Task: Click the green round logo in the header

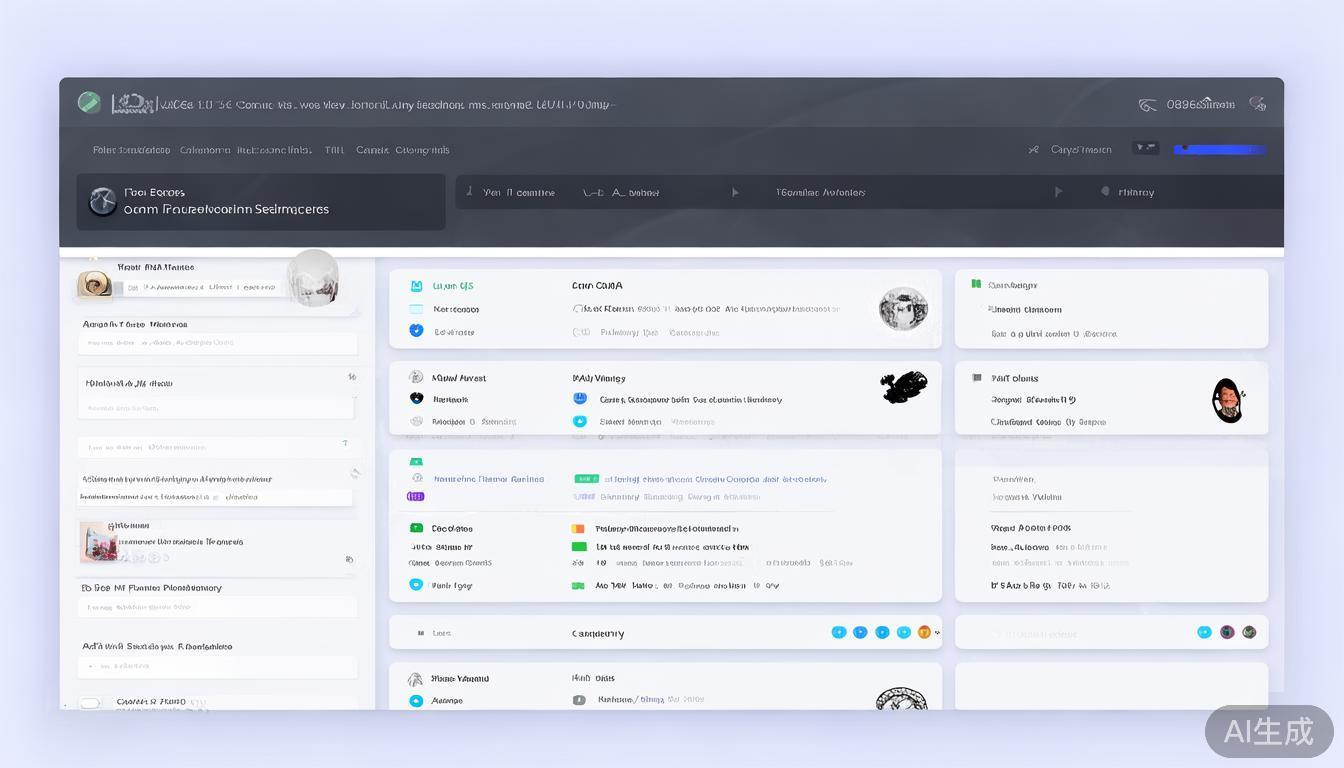Action: point(89,102)
